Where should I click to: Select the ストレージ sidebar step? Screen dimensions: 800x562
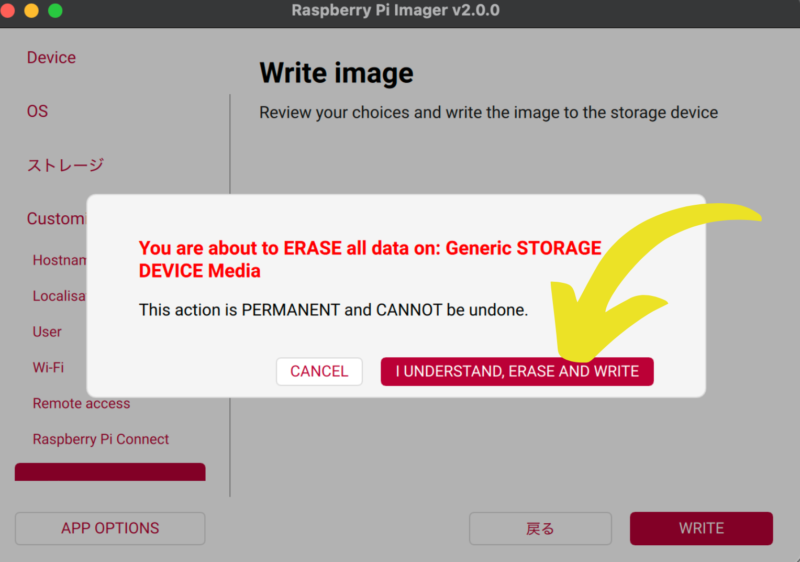coord(65,165)
